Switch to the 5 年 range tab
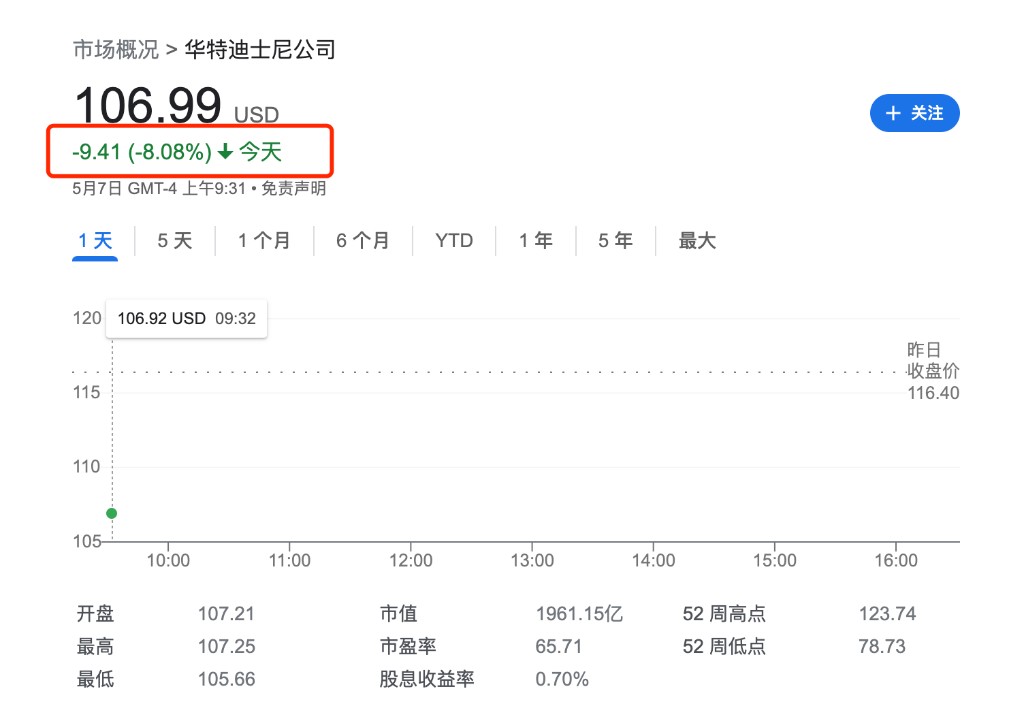The height and width of the screenshot is (708, 1024). pyautogui.click(x=616, y=241)
